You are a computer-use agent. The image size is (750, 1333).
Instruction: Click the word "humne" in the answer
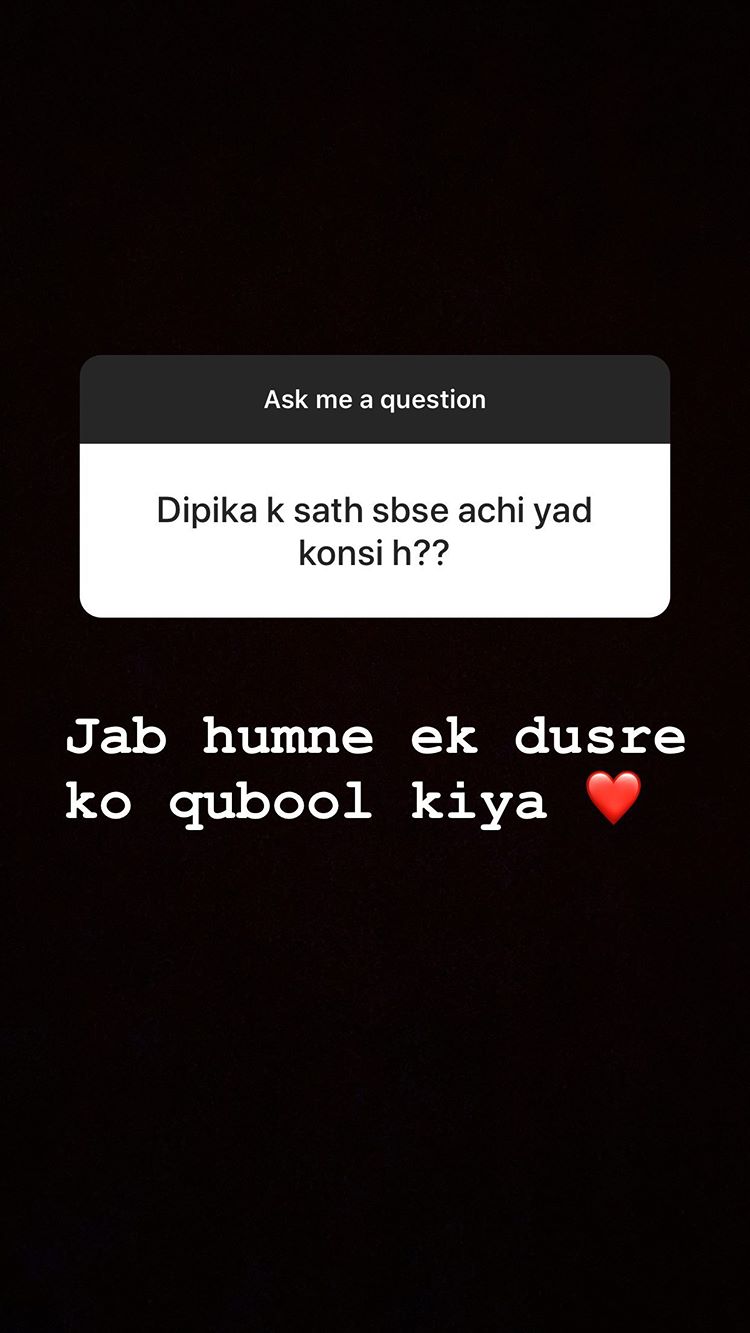[x=288, y=738]
